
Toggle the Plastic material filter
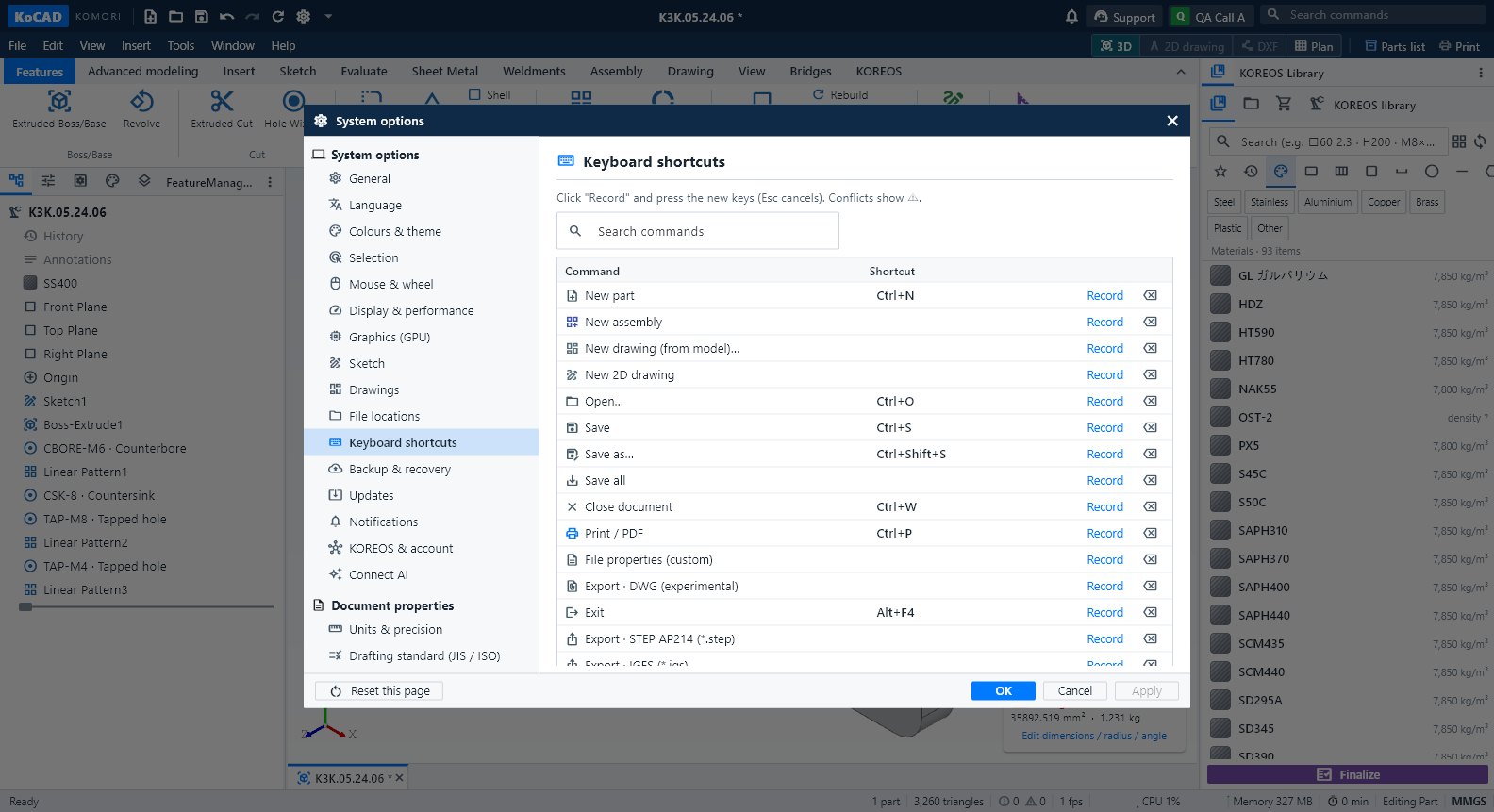1228,228
